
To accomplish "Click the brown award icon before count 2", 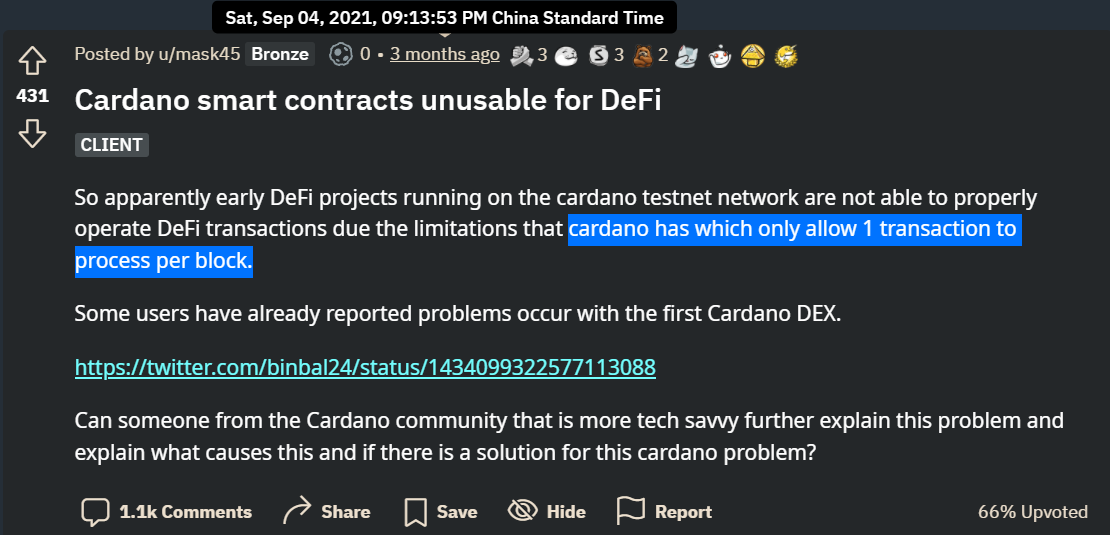I will [643, 55].
